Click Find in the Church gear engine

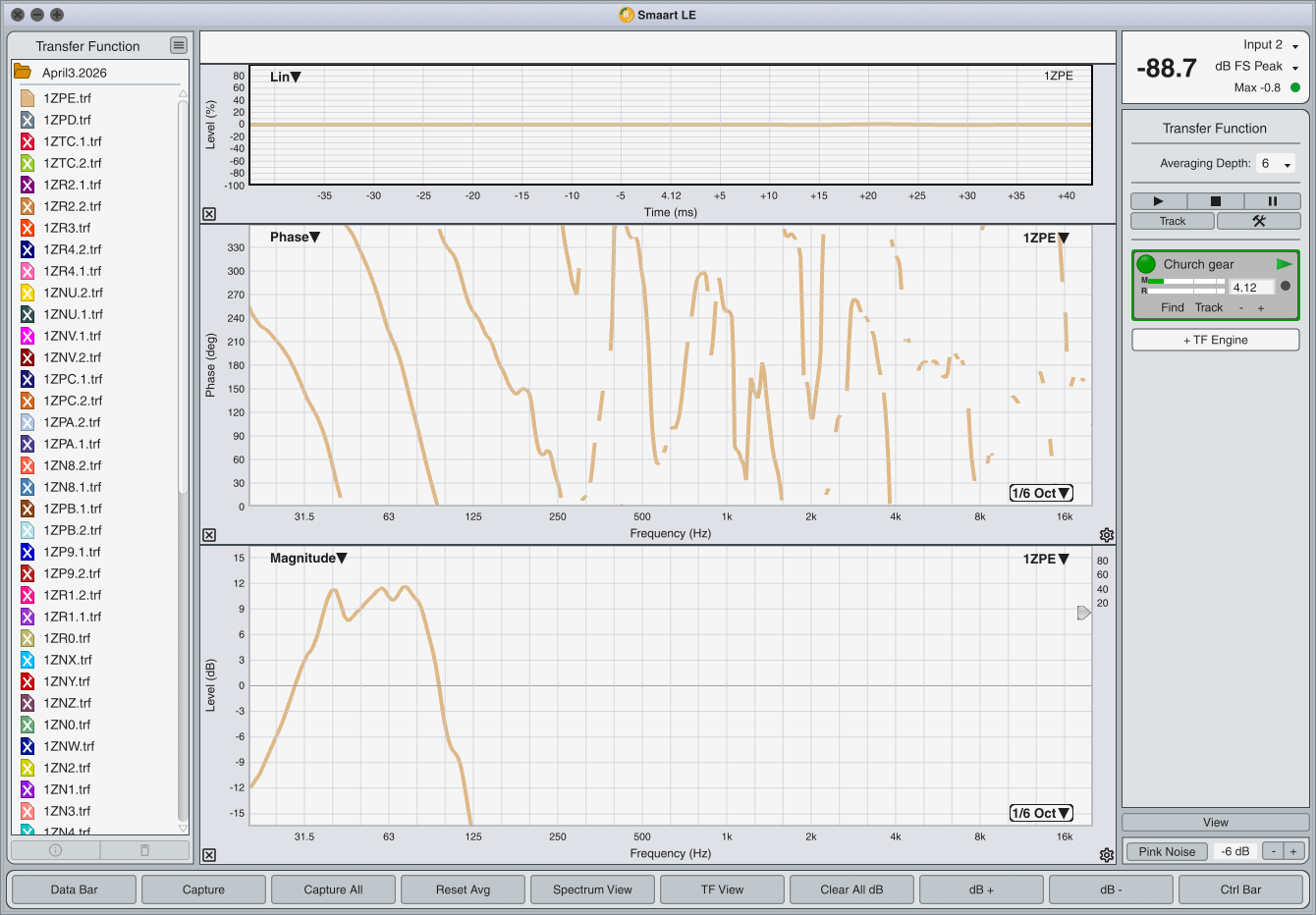click(1173, 307)
